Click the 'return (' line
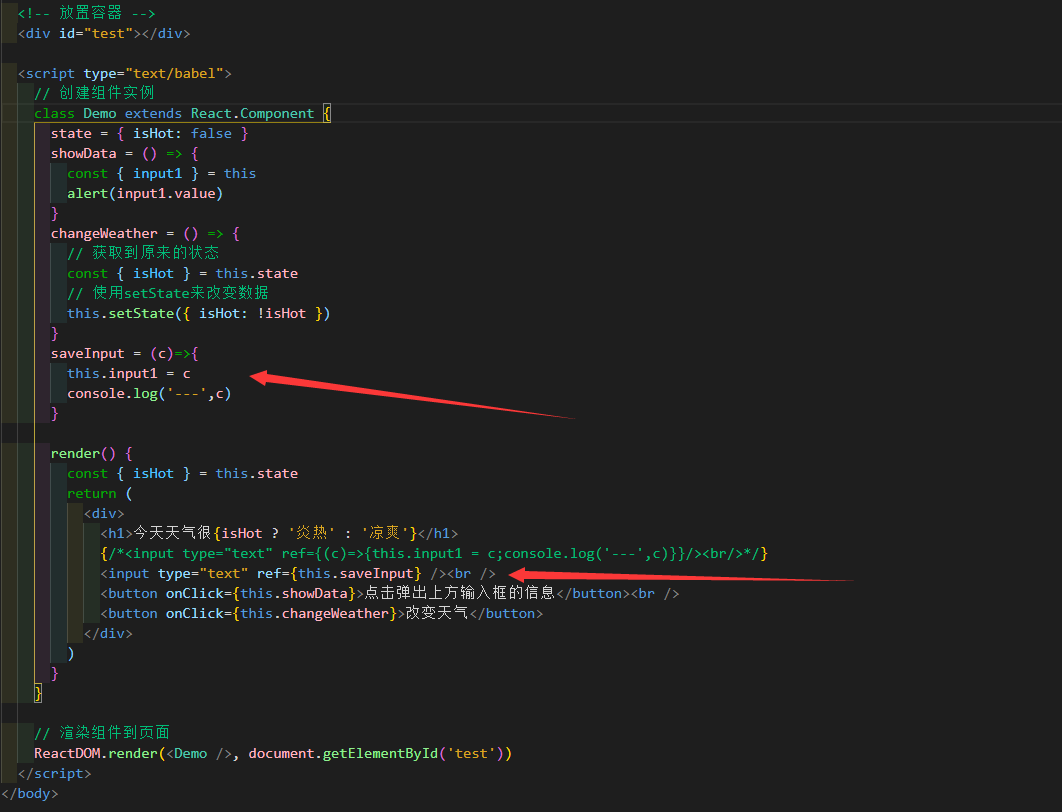The image size is (1062, 812). coord(100,493)
